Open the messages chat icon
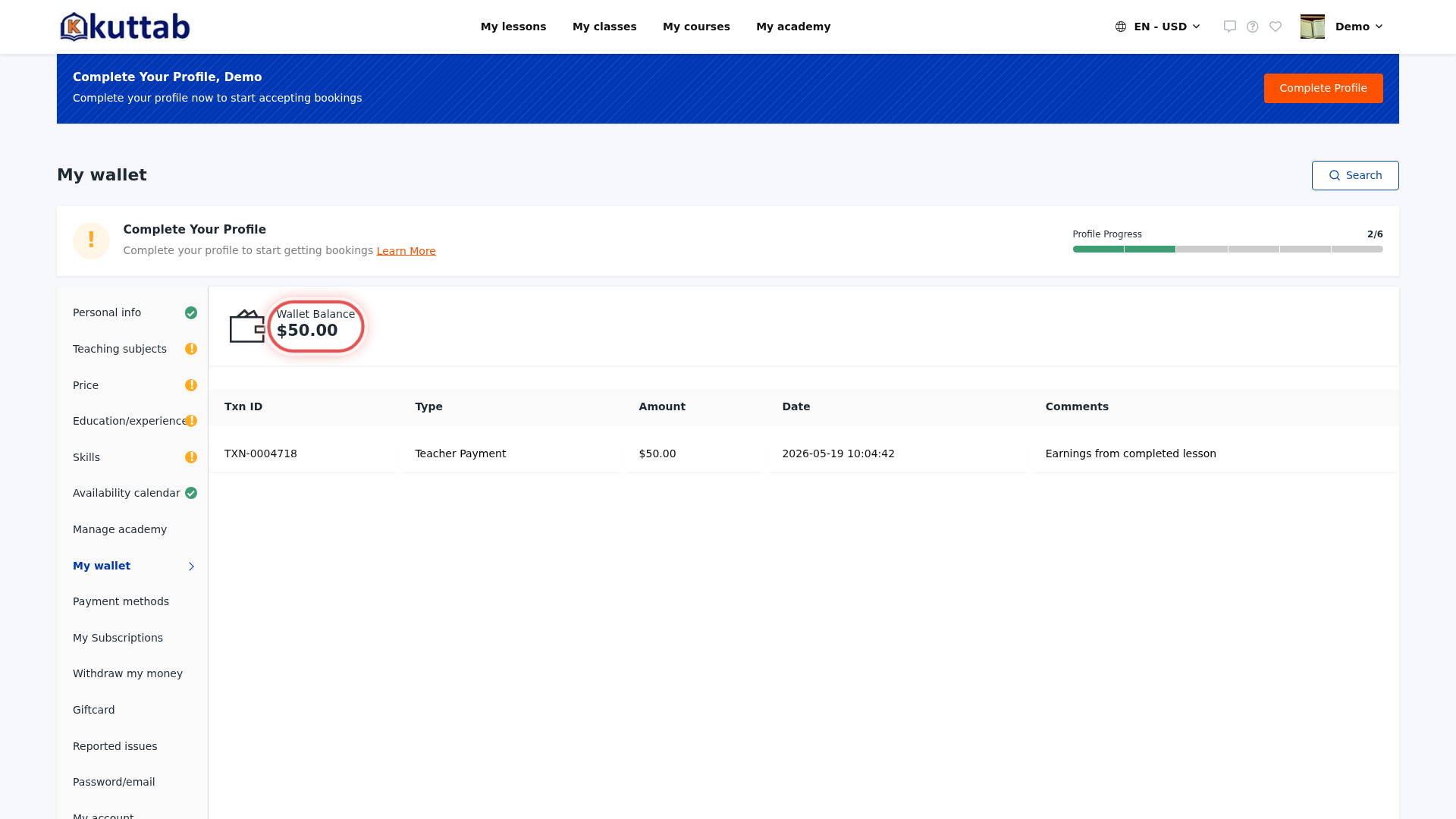Viewport: 1456px width, 819px height. pos(1230,27)
